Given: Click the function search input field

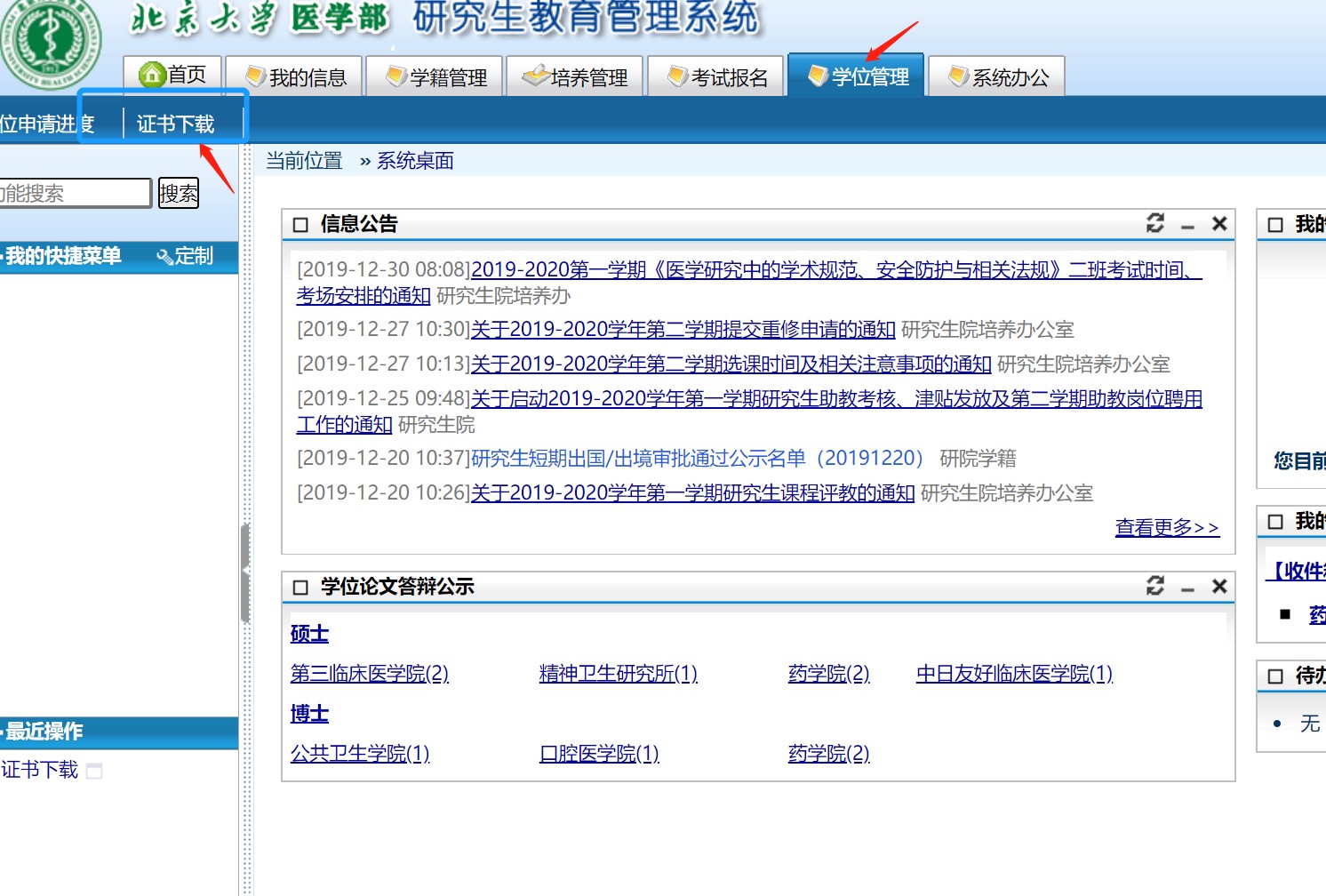Looking at the screenshot, I should pos(75,193).
